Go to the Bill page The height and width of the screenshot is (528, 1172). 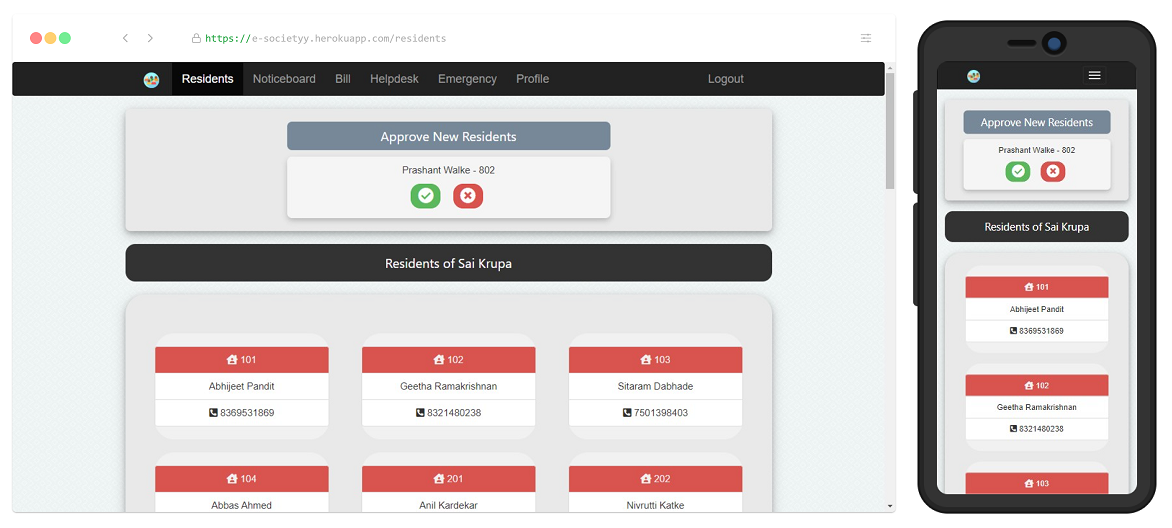point(342,79)
